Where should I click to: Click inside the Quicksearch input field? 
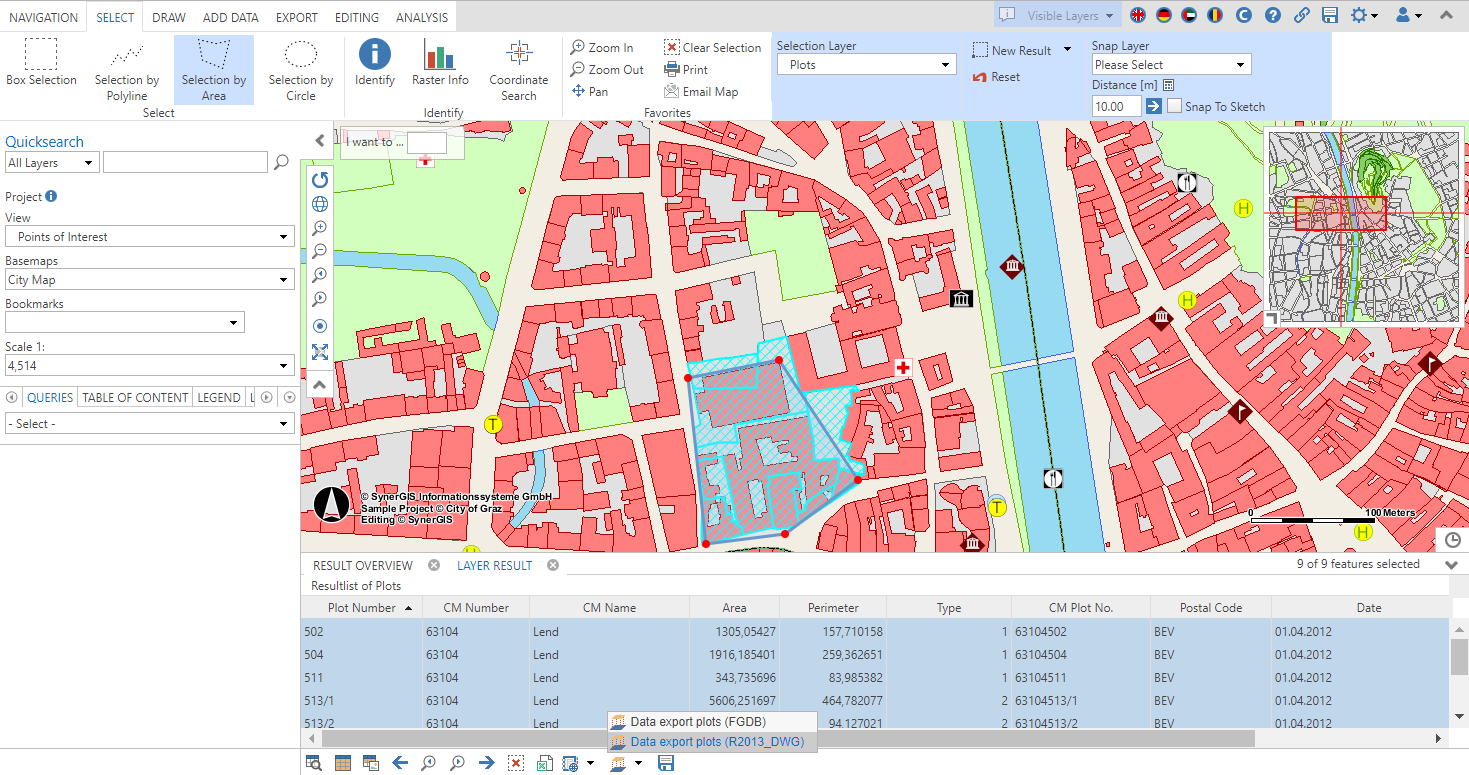point(185,161)
